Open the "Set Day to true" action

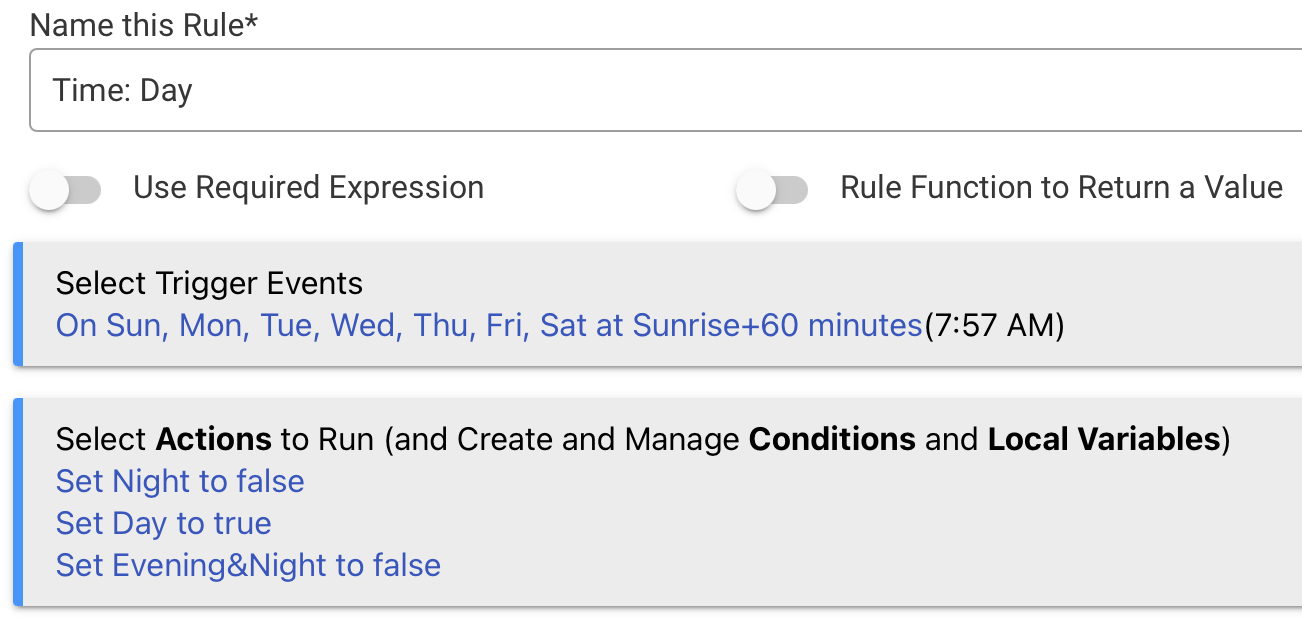pos(163,524)
